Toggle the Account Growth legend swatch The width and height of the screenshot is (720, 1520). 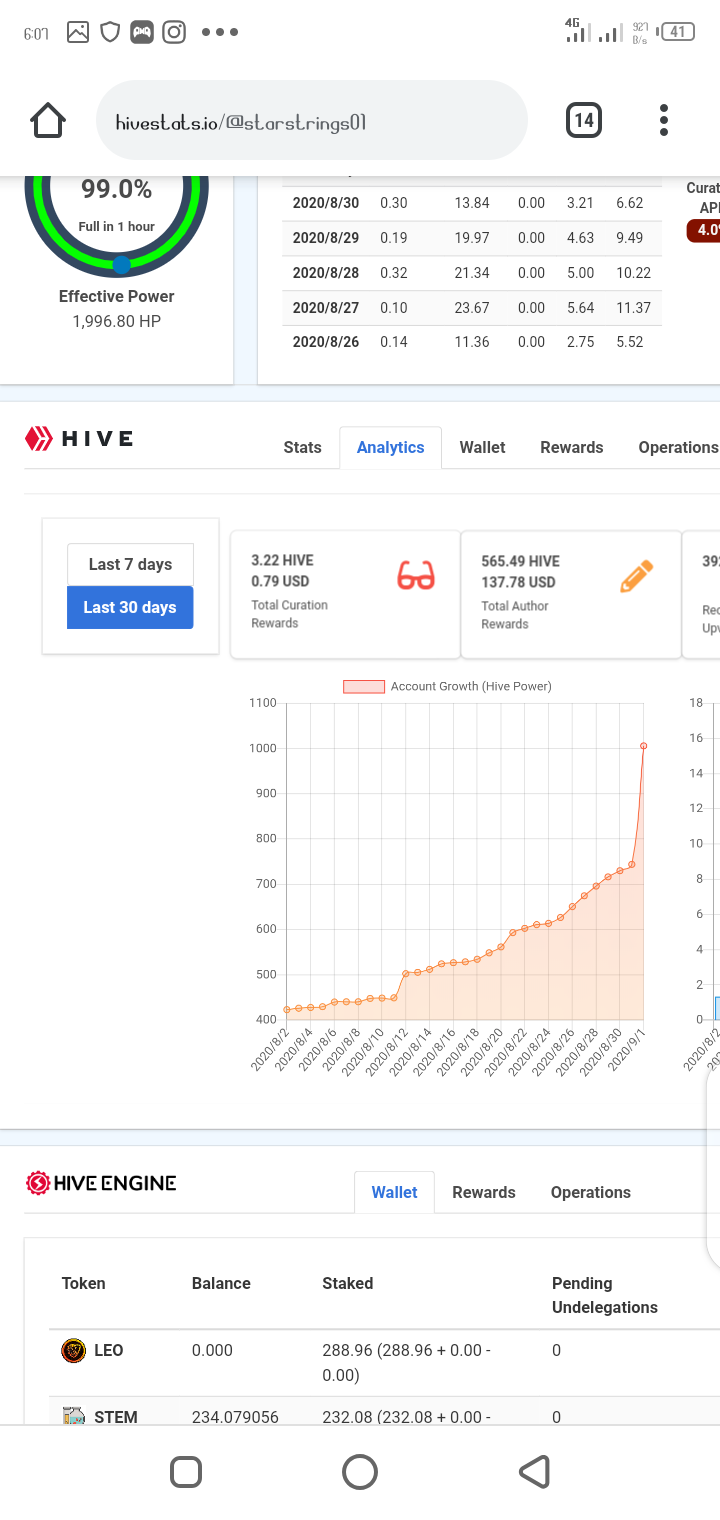(364, 686)
